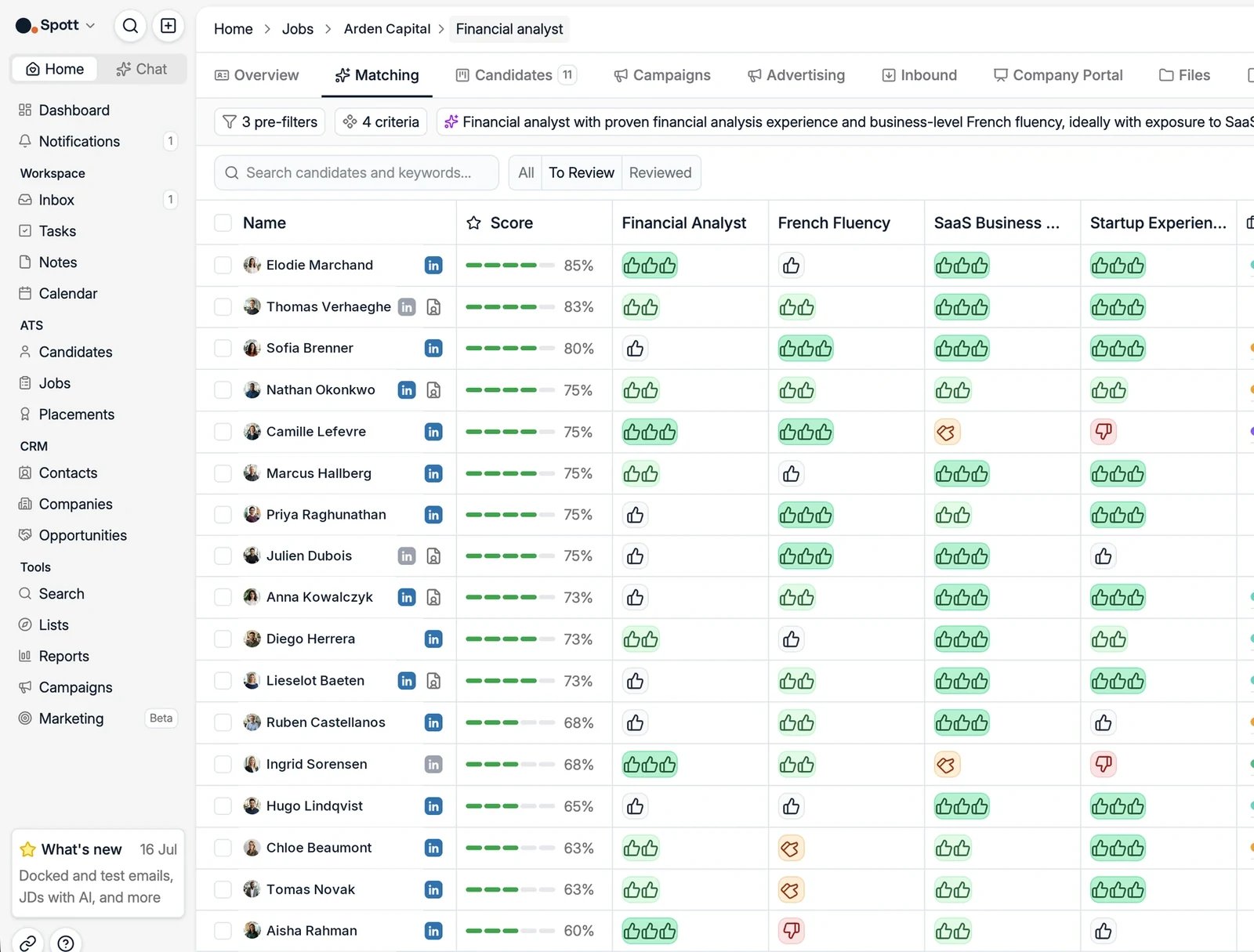Go to Home breadcrumb

(234, 29)
